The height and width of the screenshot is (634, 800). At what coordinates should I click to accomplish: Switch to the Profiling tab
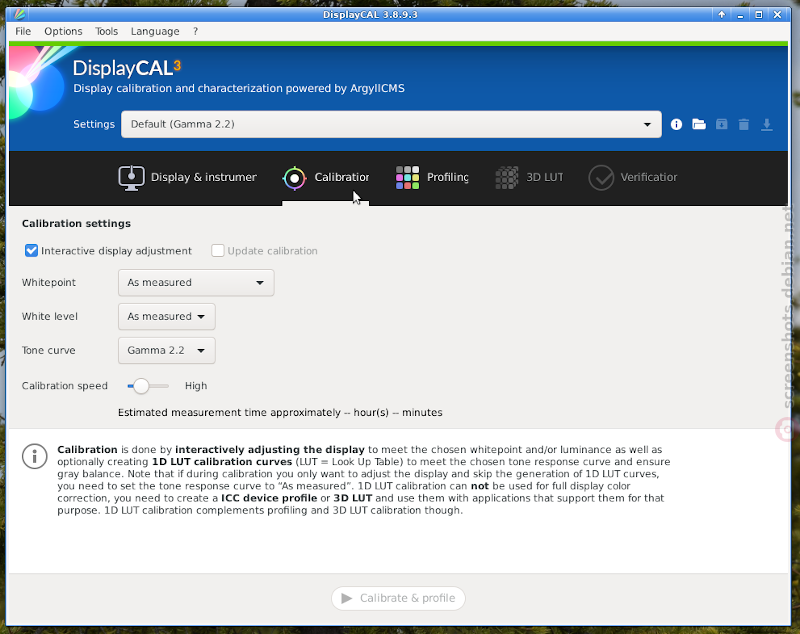pos(432,178)
